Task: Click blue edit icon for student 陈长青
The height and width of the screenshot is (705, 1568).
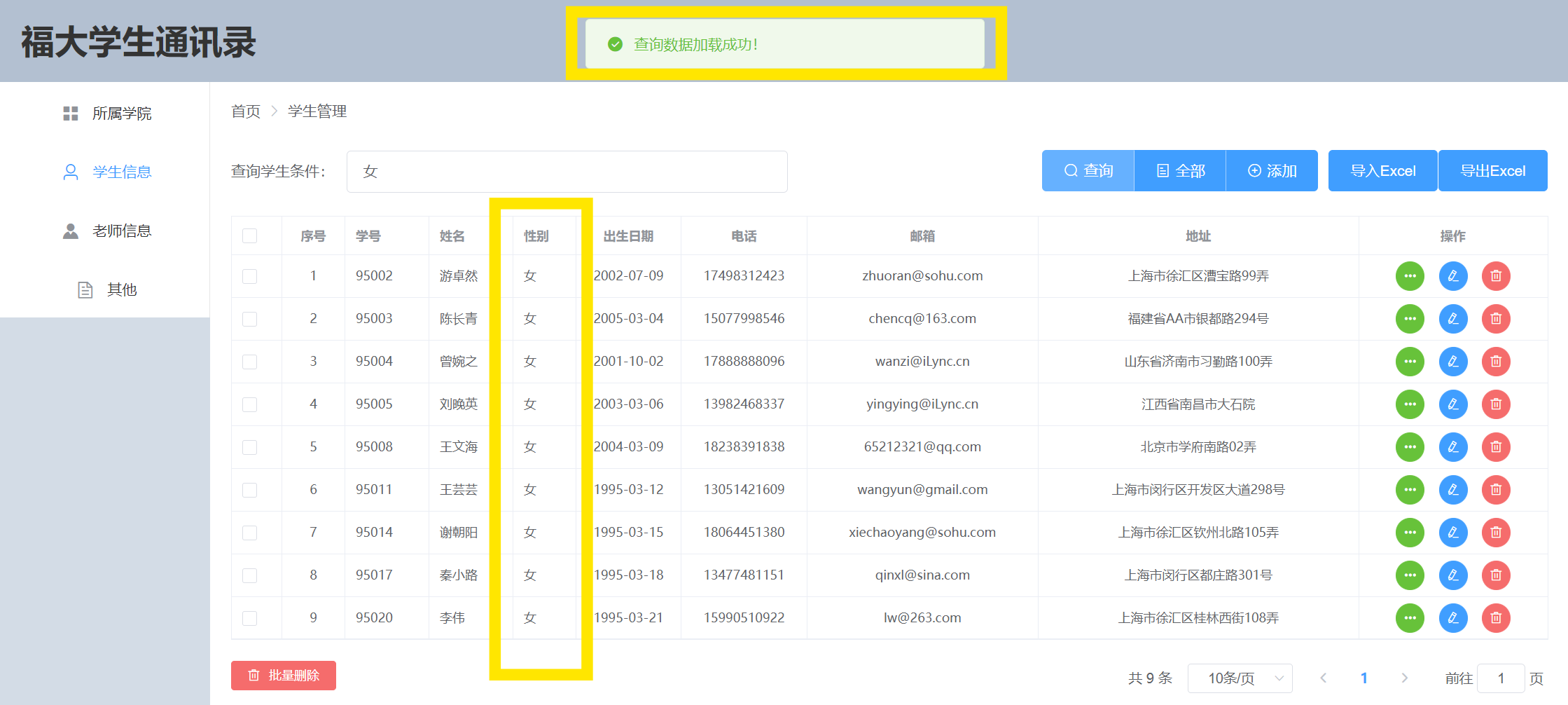Action: tap(1453, 319)
